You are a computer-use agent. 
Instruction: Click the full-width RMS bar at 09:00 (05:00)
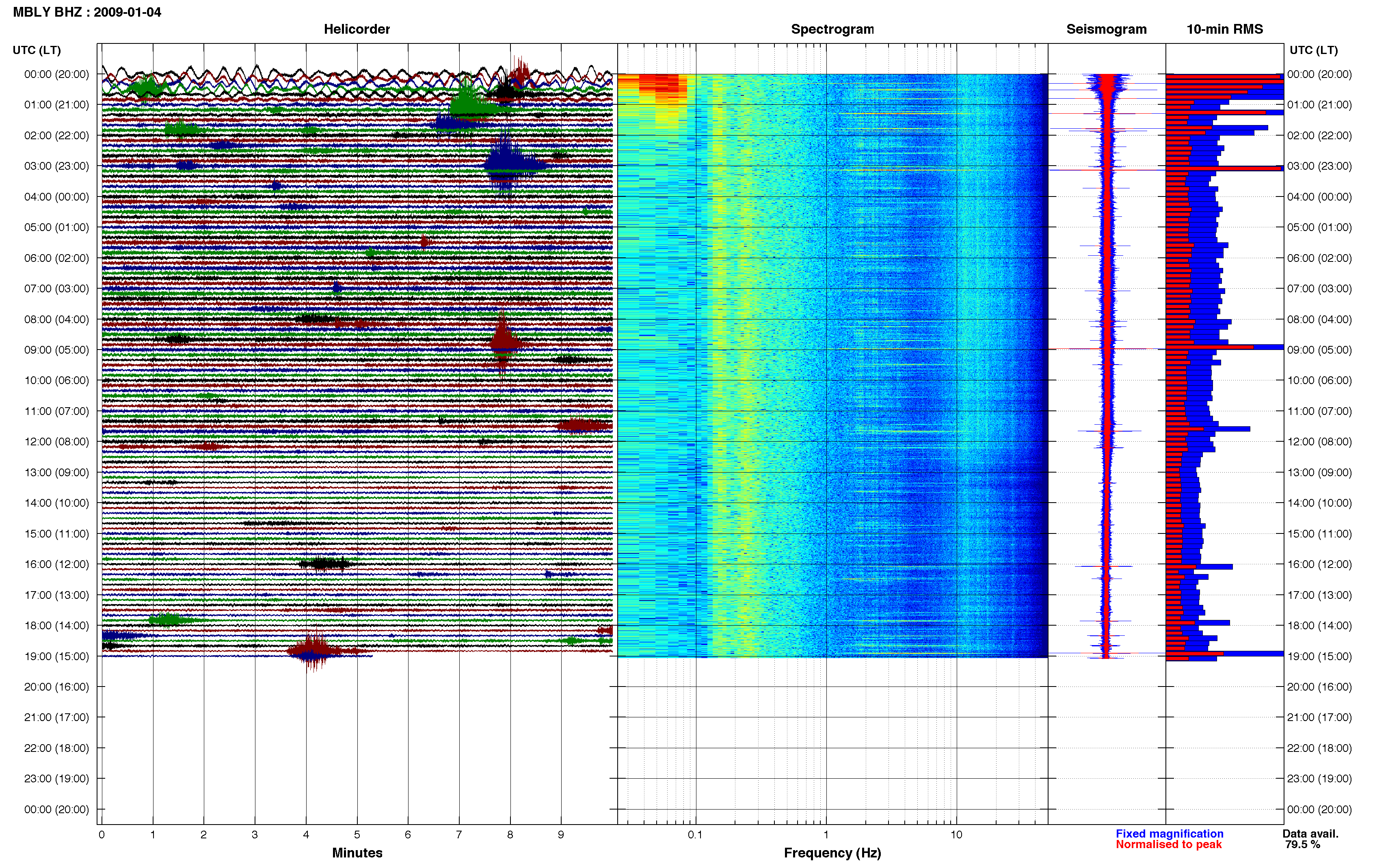click(x=1224, y=347)
